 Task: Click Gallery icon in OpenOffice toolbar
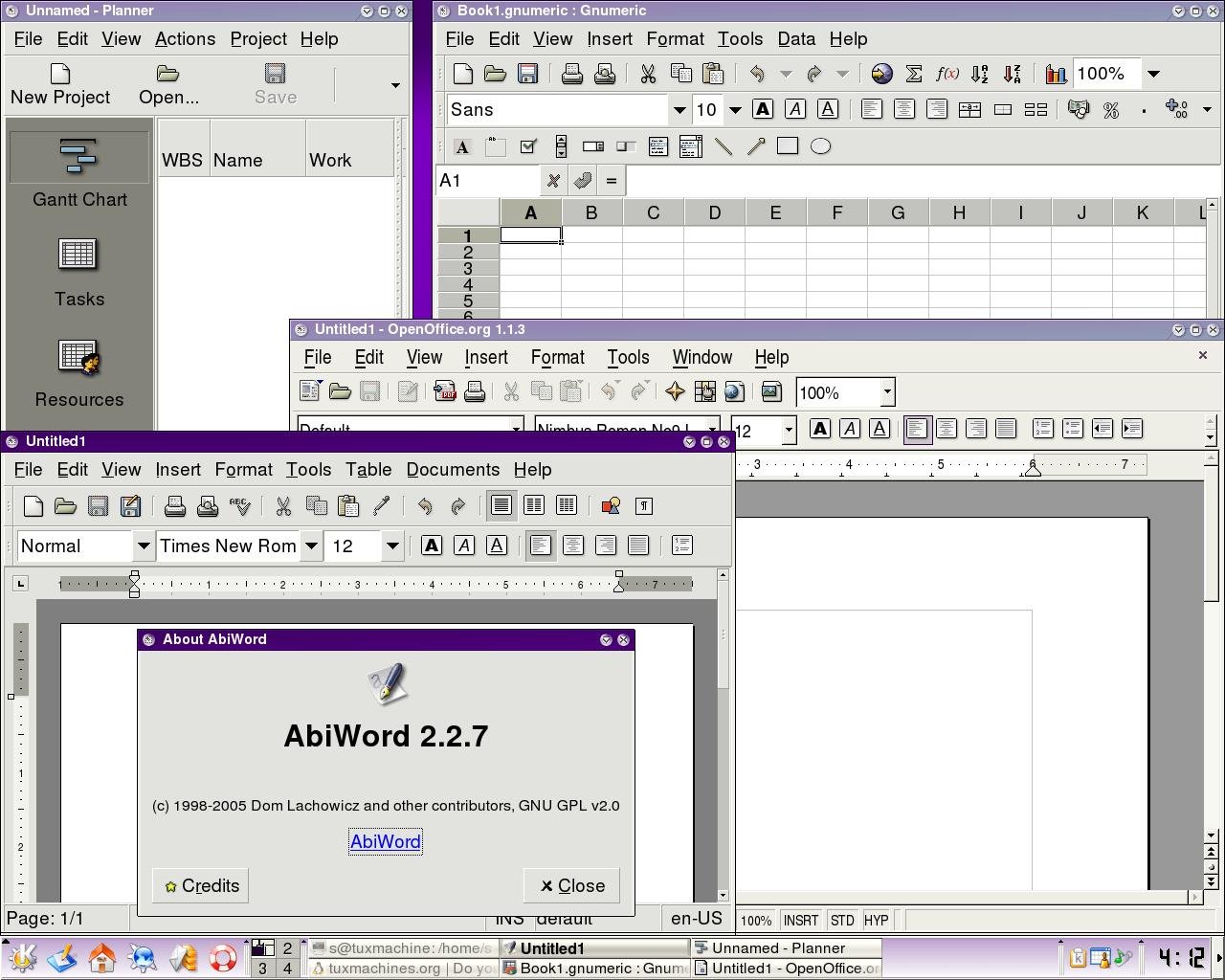(x=771, y=391)
